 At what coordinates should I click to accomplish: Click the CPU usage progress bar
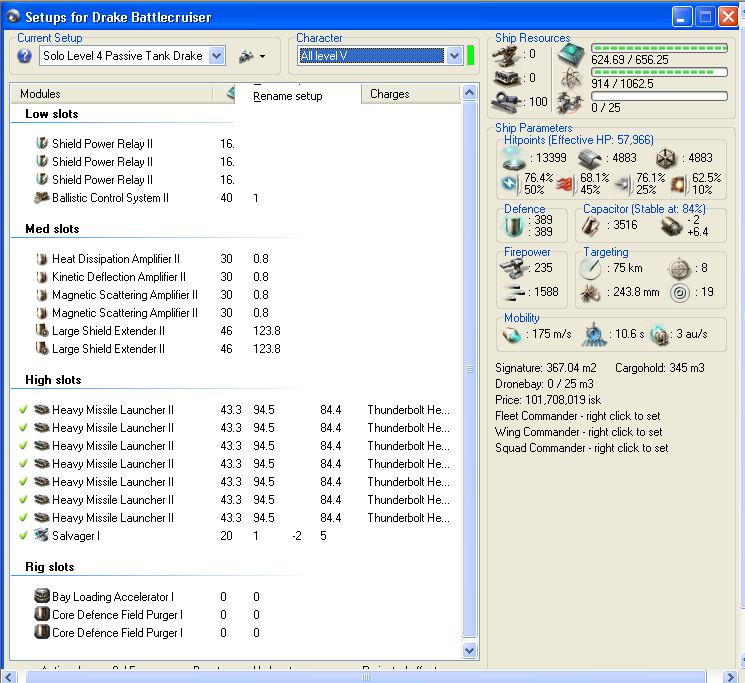pyautogui.click(x=659, y=48)
